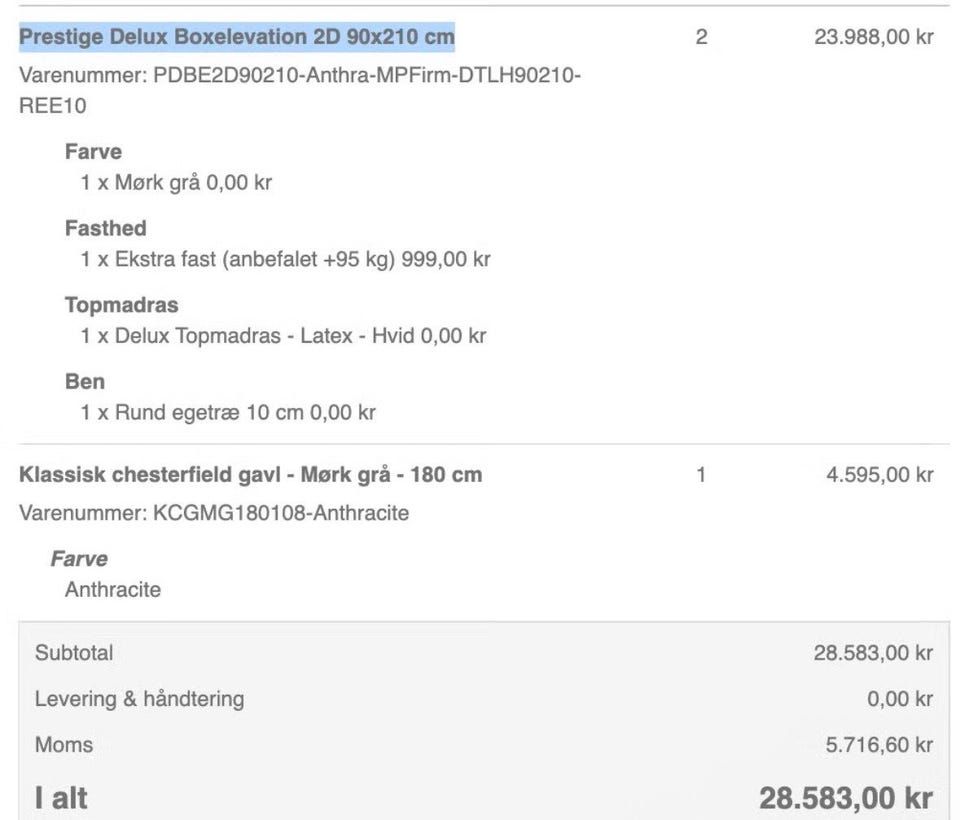This screenshot has height=820, width=960.
Task: Click the italic Farve heading
Action: pos(79,559)
